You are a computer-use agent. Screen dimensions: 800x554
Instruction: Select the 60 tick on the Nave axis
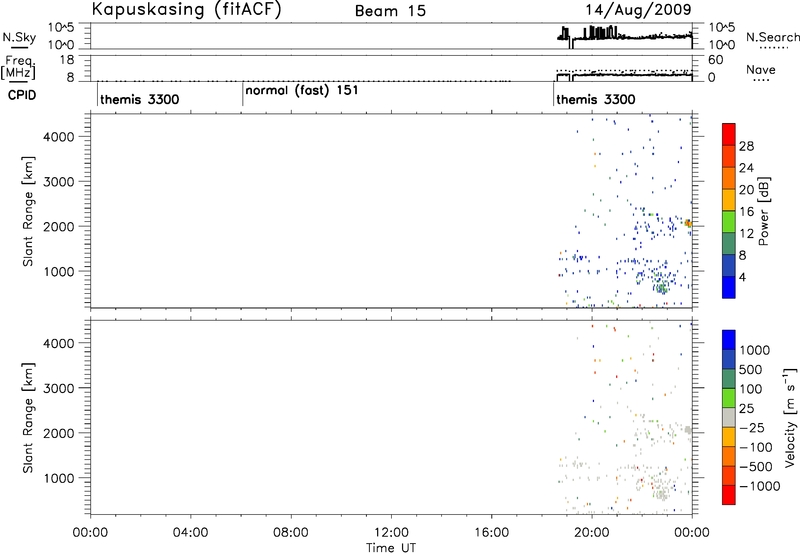pyautogui.click(x=715, y=60)
